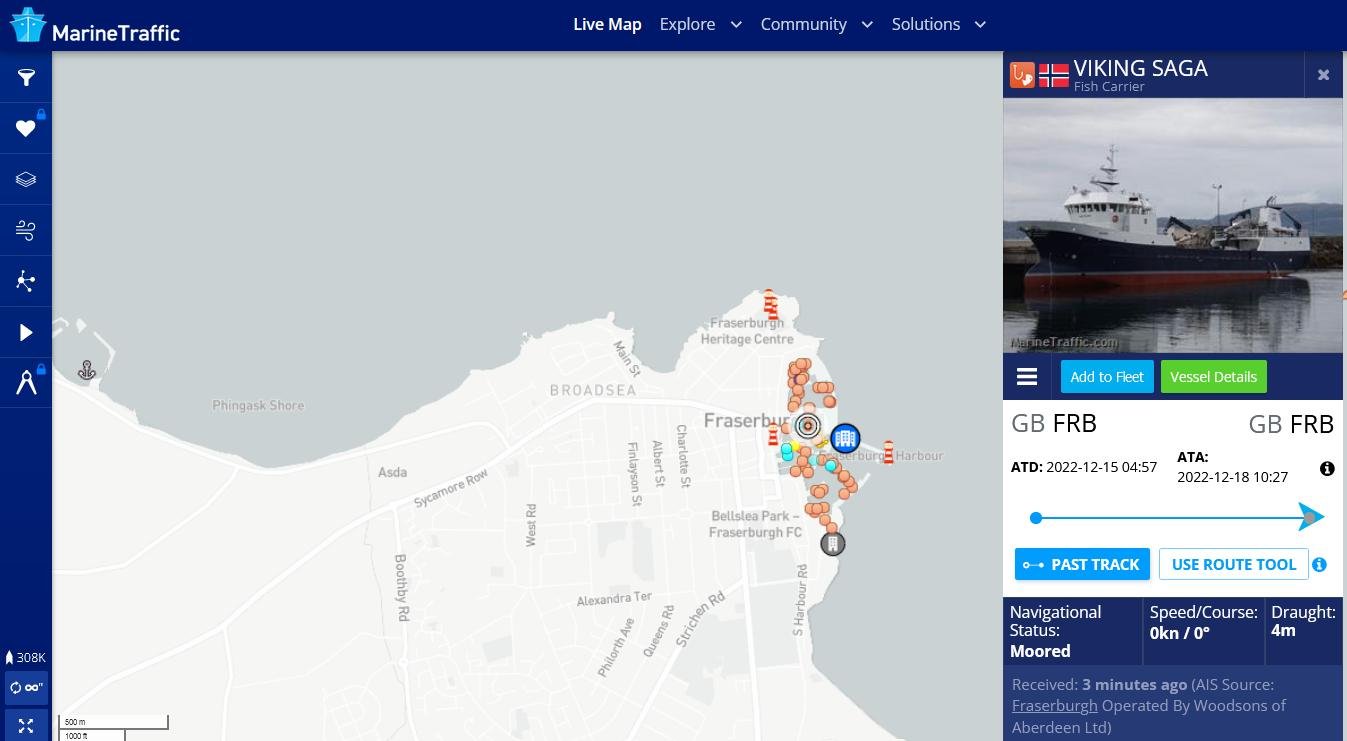This screenshot has width=1347, height=741.
Task: Show the weather wind overlay
Action: [x=26, y=230]
